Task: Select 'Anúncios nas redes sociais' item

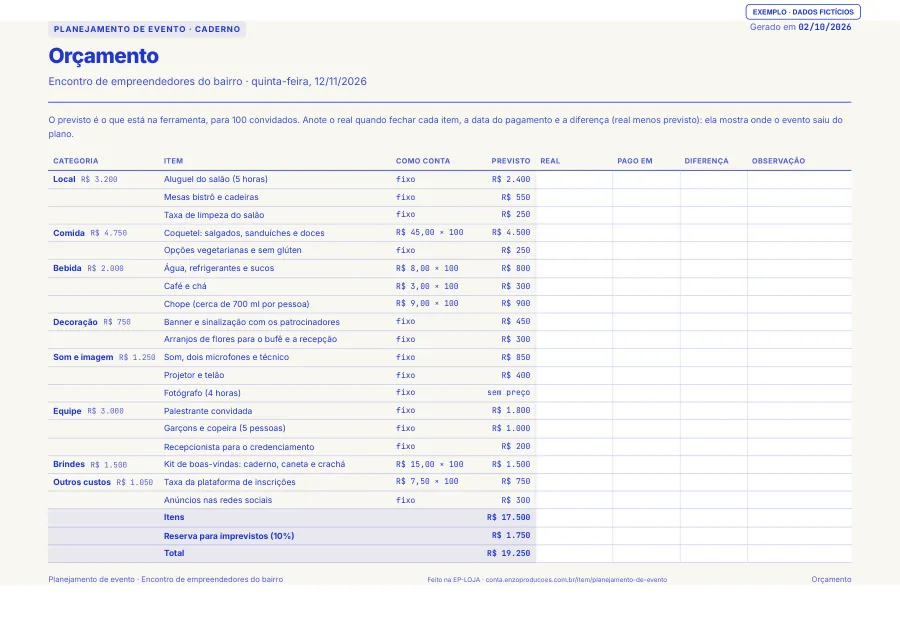Action: pyautogui.click(x=218, y=500)
